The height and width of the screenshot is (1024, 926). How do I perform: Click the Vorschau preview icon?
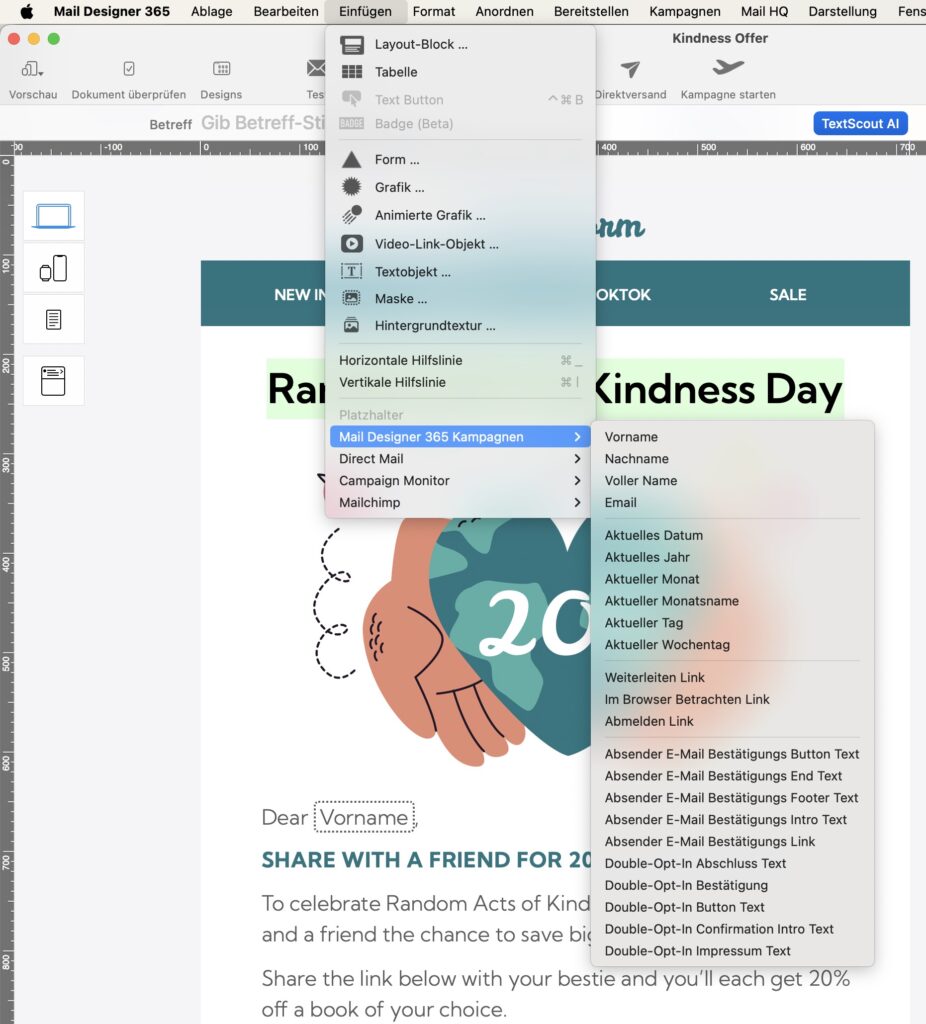(x=32, y=69)
